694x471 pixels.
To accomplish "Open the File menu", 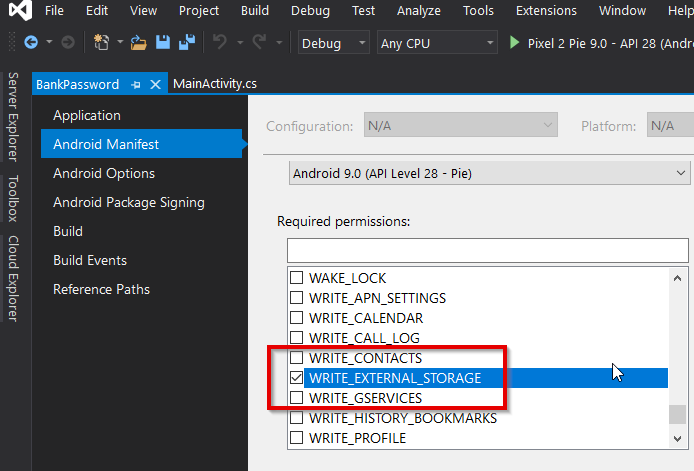I will click(x=54, y=10).
